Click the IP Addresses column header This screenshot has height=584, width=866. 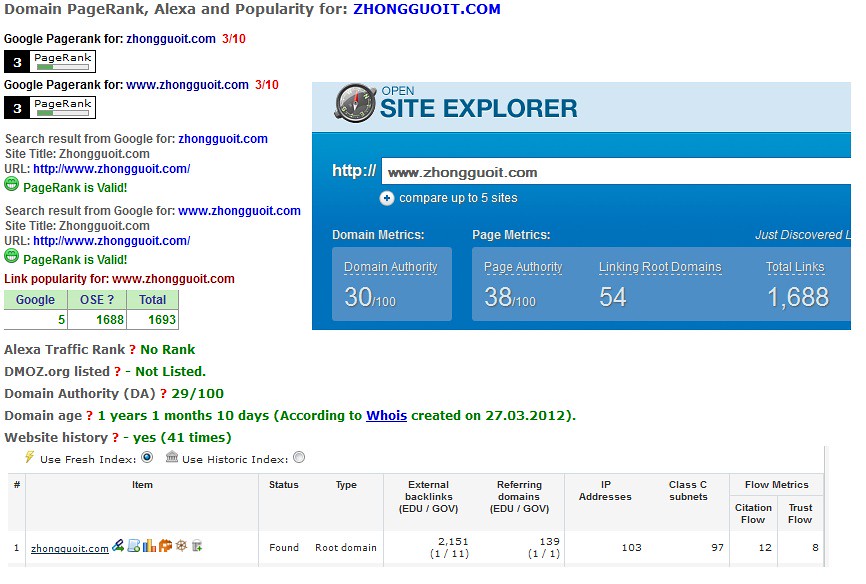pos(605,491)
